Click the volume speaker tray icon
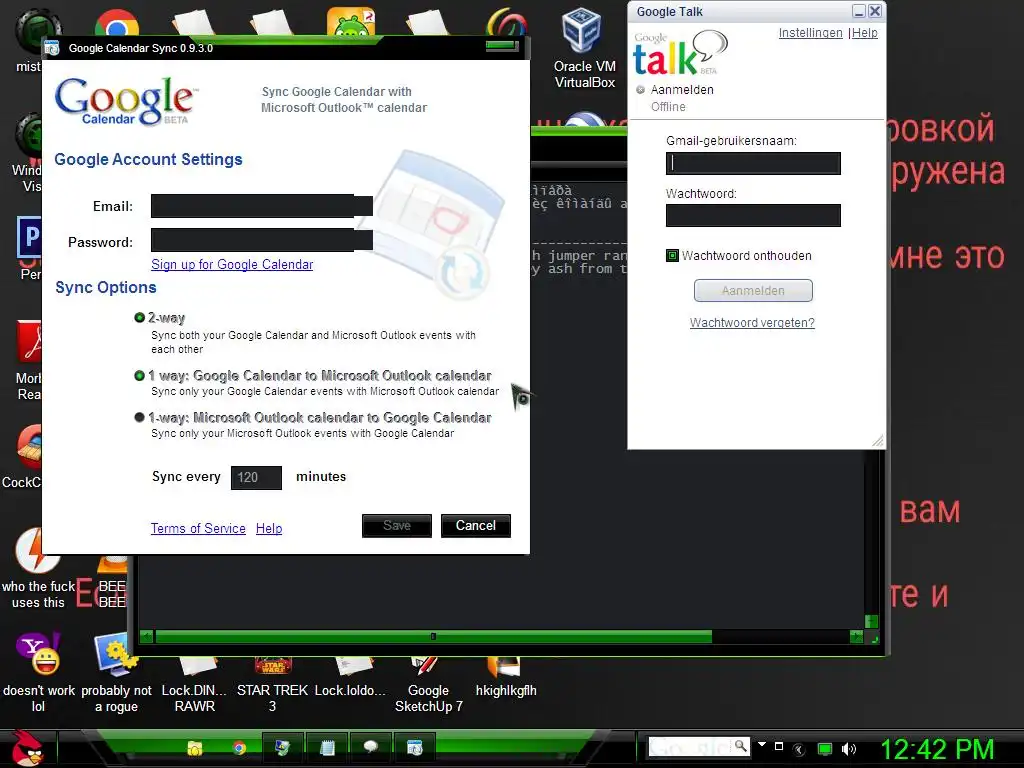 [848, 749]
